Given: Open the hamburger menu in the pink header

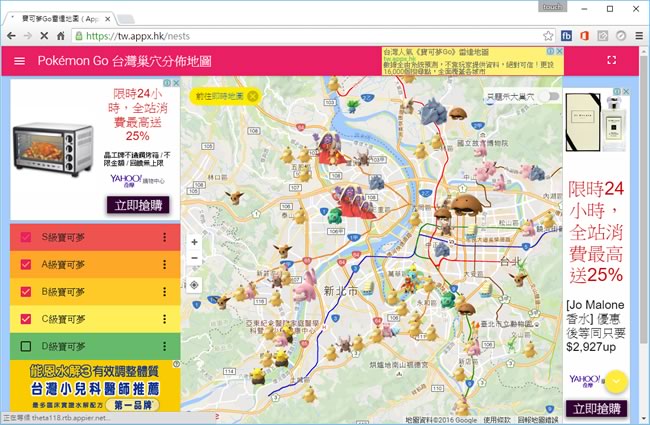Looking at the screenshot, I should [19, 61].
